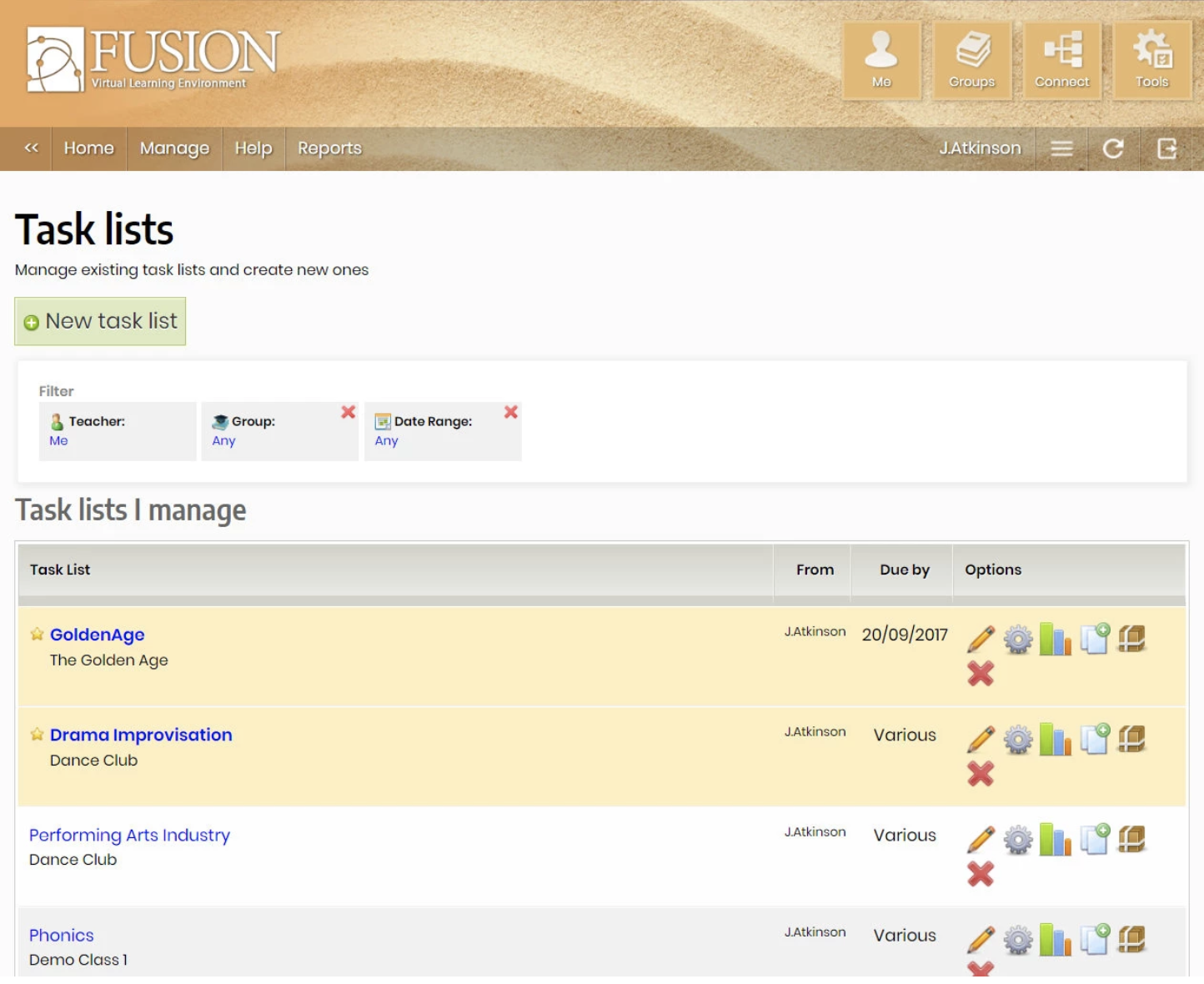Open the Me profile icon
1204x984 pixels.
tap(881, 60)
